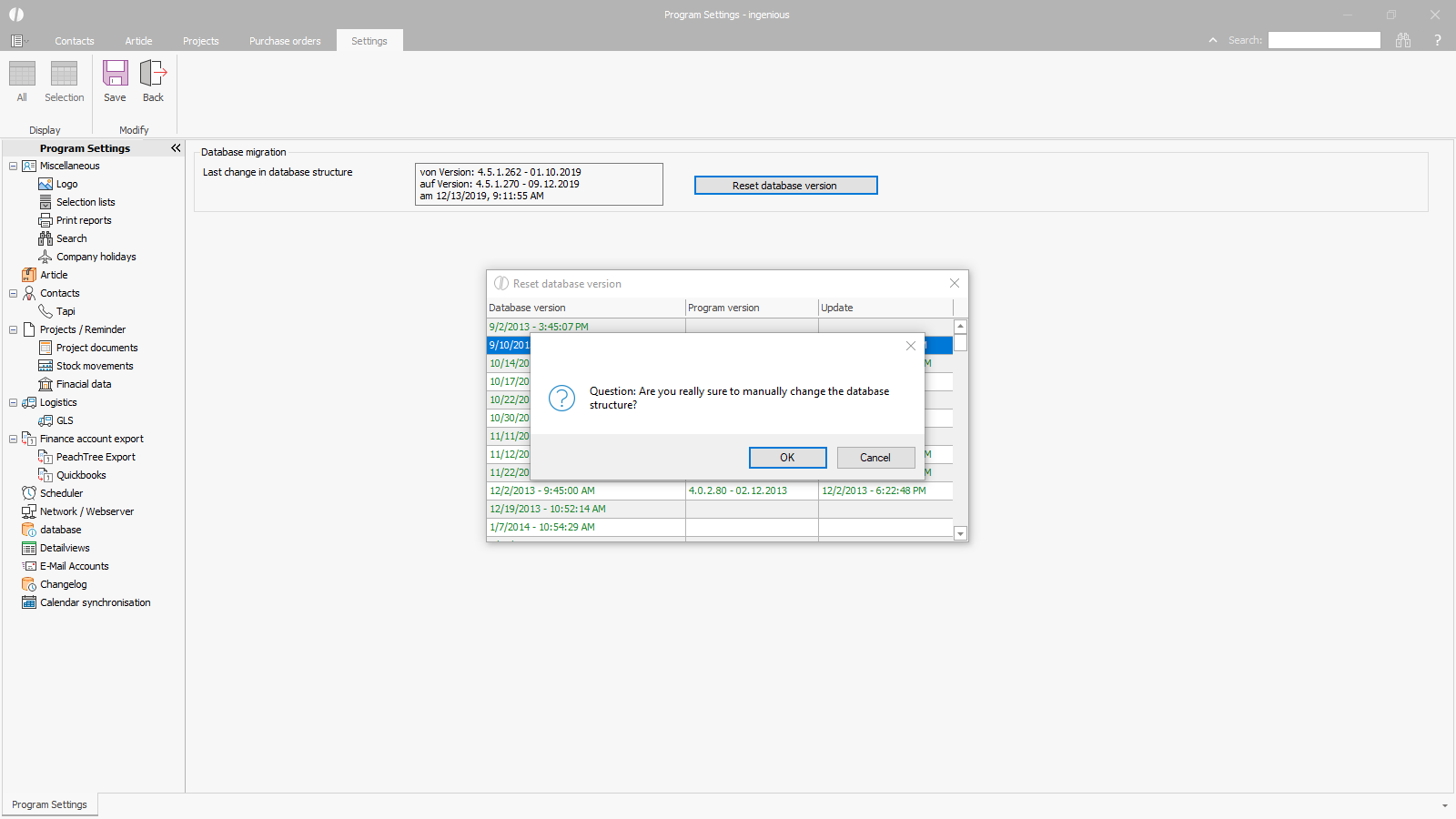Collapse the Miscellaneous tree node

pyautogui.click(x=13, y=166)
